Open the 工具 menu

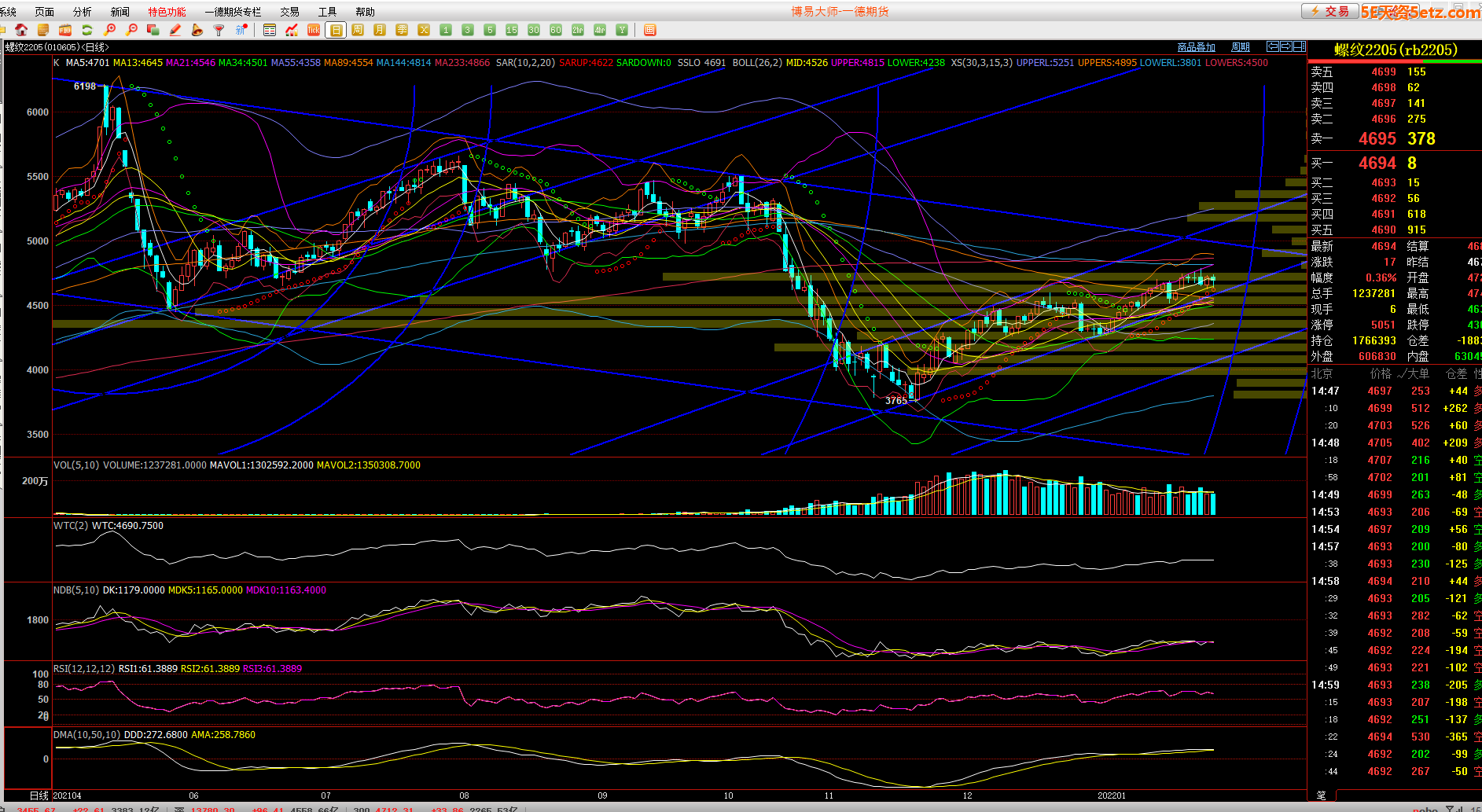coord(327,12)
